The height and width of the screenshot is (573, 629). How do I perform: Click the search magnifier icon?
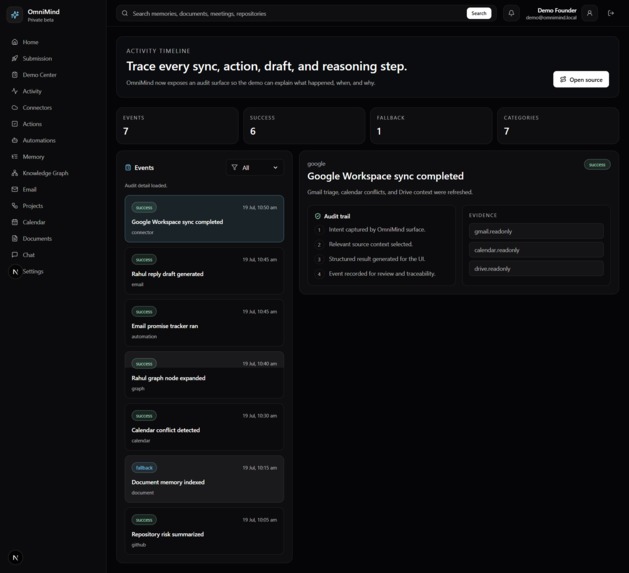pyautogui.click(x=125, y=13)
